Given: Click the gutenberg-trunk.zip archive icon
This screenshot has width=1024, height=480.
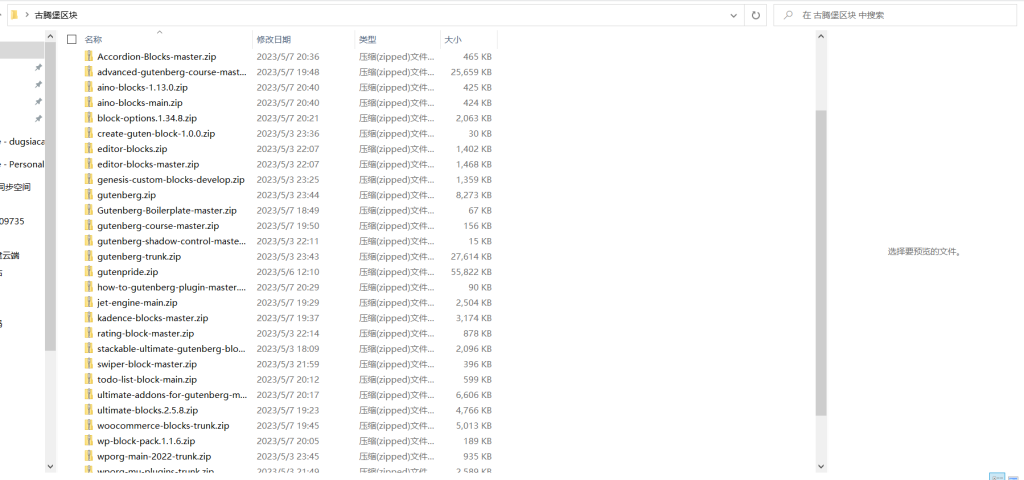Looking at the screenshot, I should tap(89, 256).
